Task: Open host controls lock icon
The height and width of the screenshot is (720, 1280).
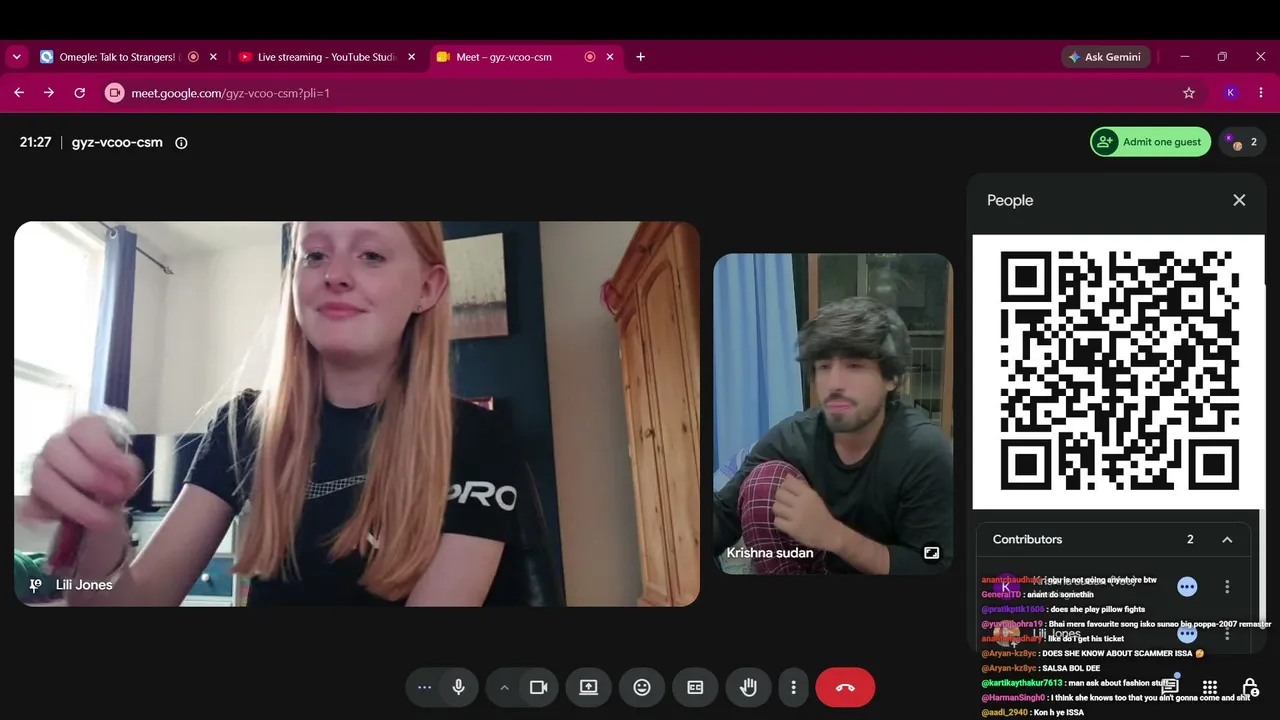Action: click(x=1250, y=687)
